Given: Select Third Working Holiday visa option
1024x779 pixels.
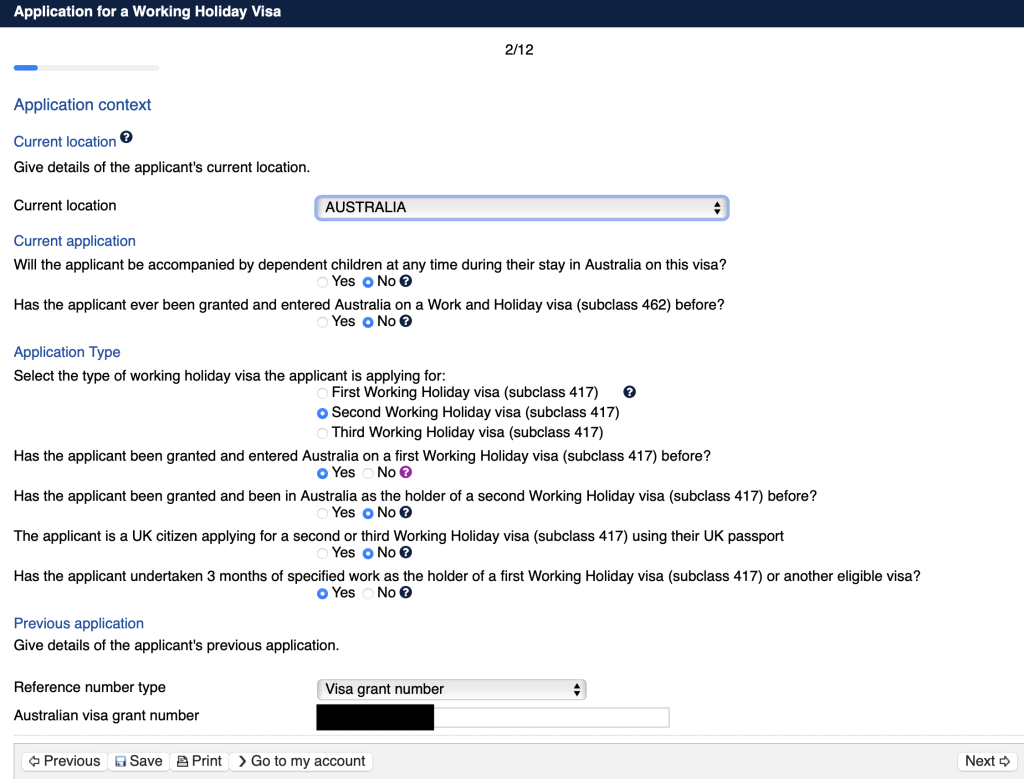Looking at the screenshot, I should (322, 433).
